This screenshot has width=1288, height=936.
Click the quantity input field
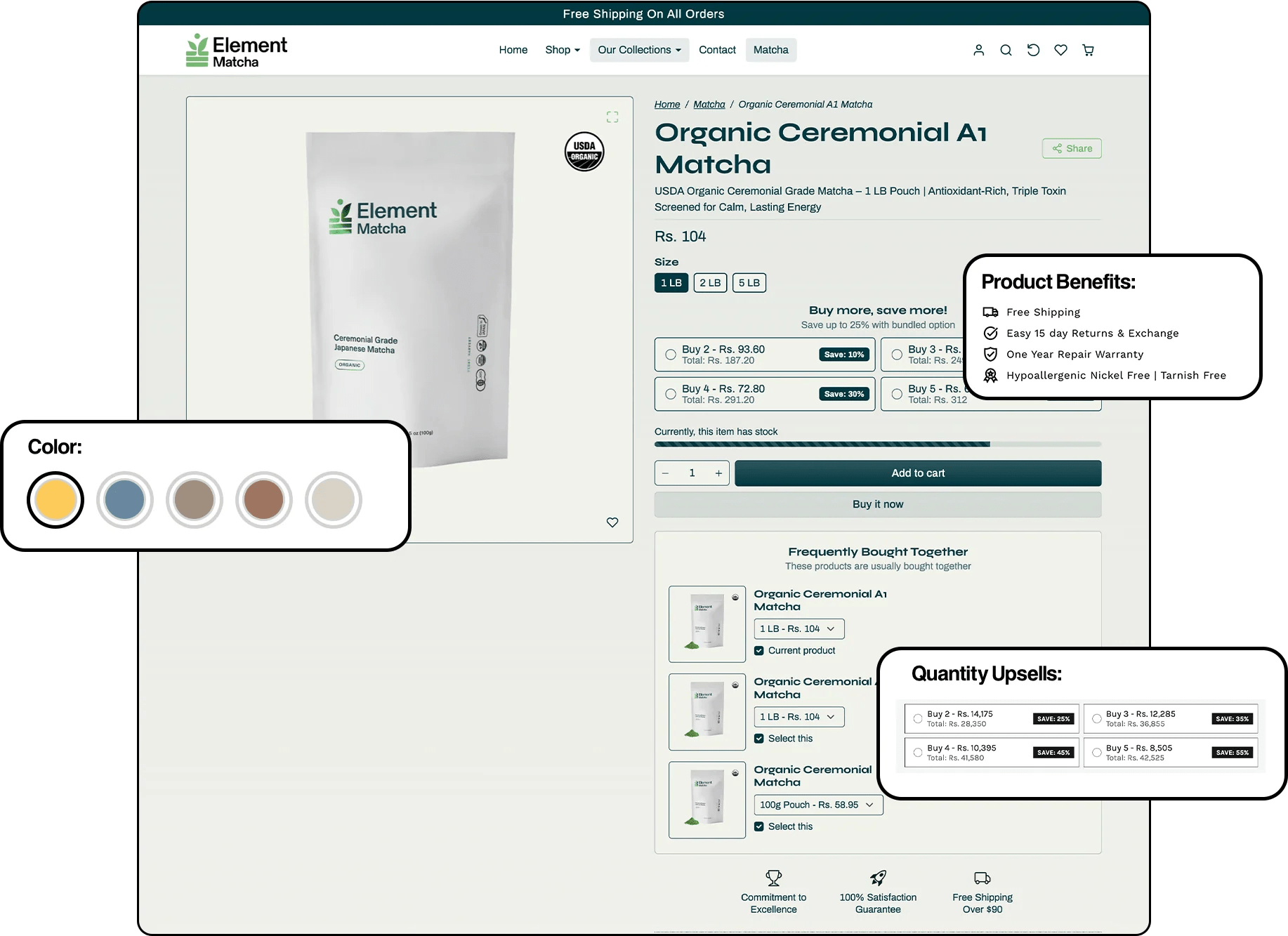(692, 473)
